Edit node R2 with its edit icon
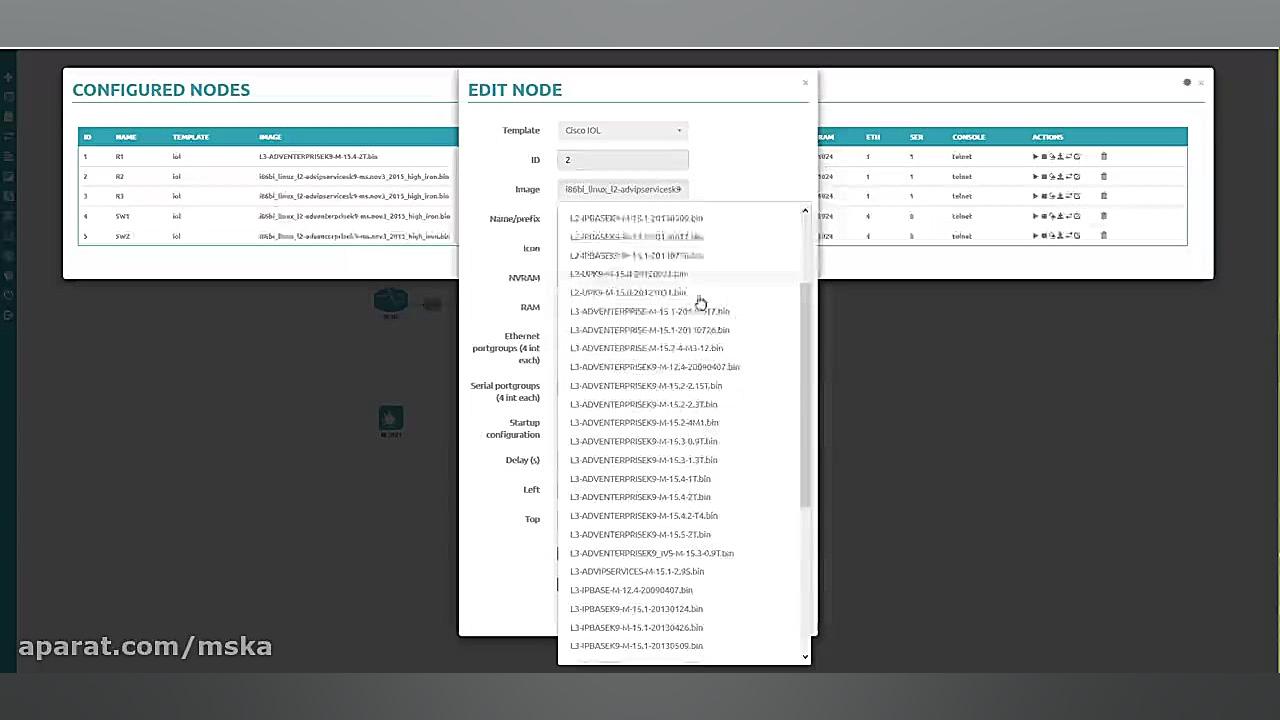1280x720 pixels. (x=1077, y=177)
